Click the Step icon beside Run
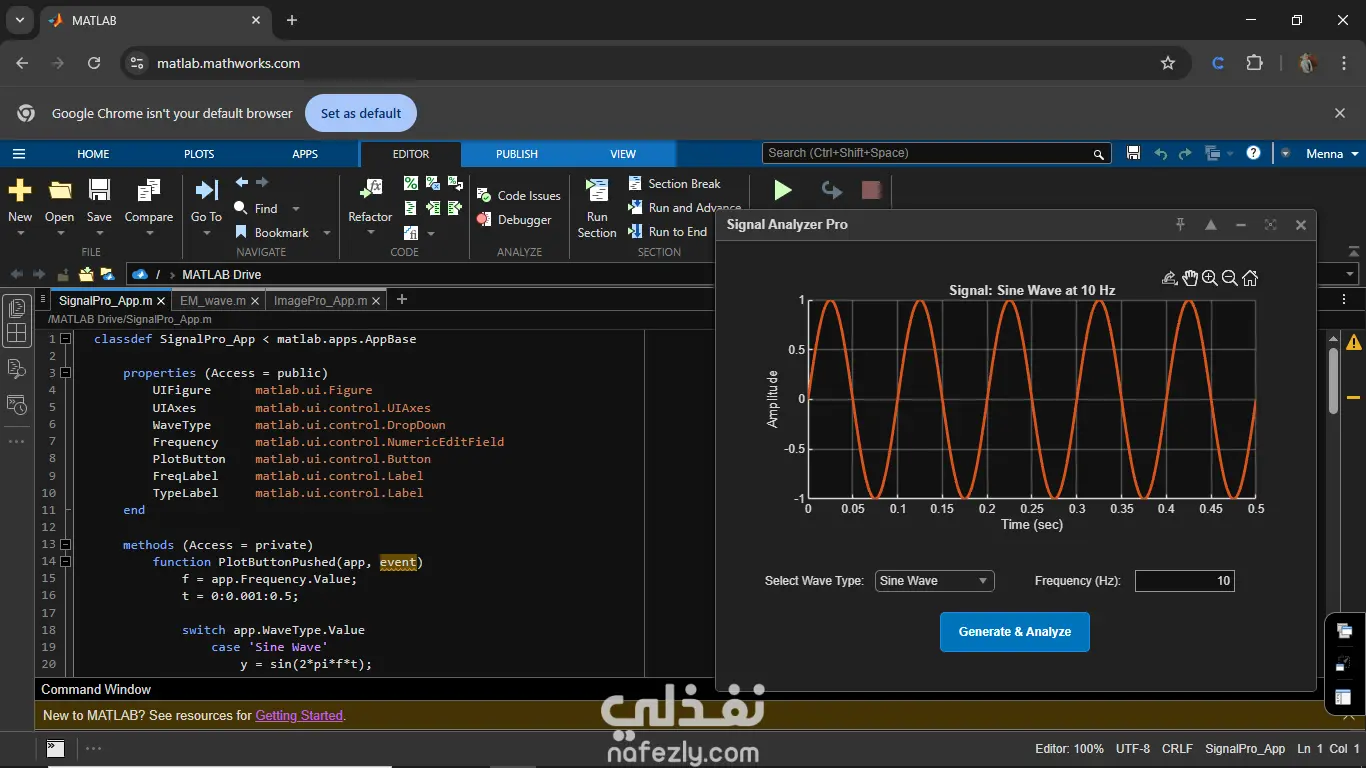1366x768 pixels. [x=831, y=190]
